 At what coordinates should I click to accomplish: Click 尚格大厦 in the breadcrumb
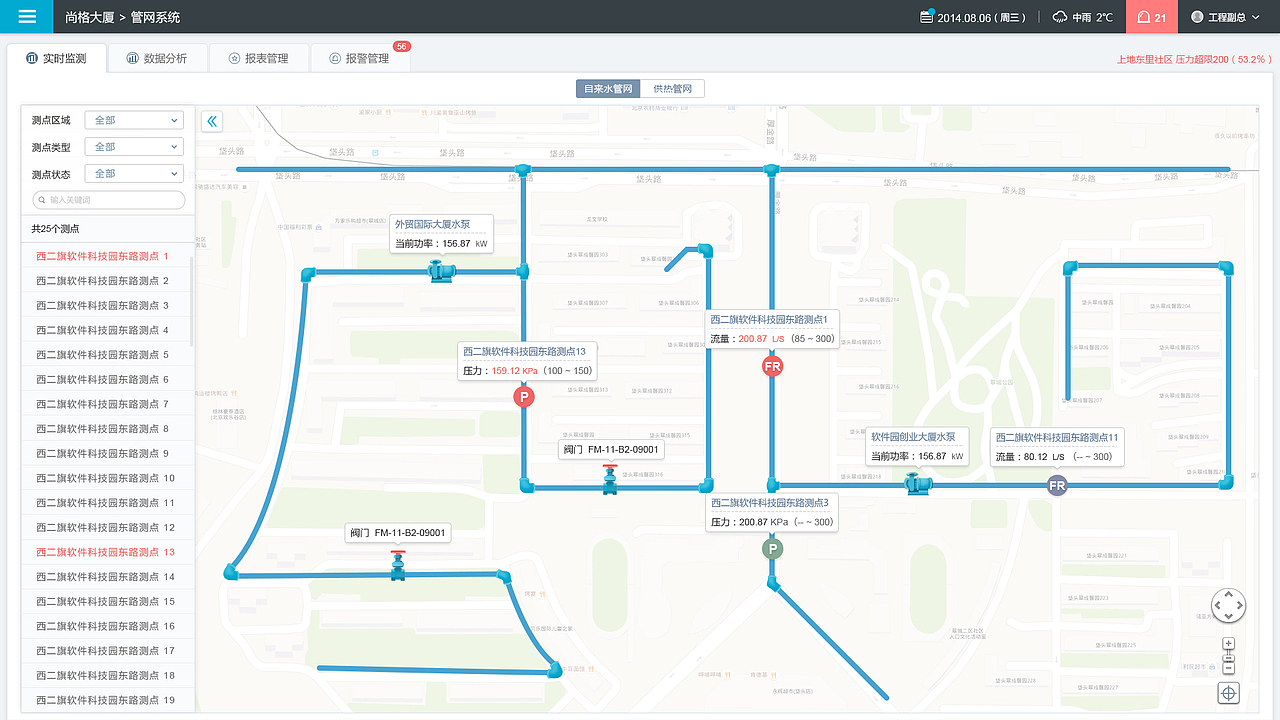[x=89, y=17]
